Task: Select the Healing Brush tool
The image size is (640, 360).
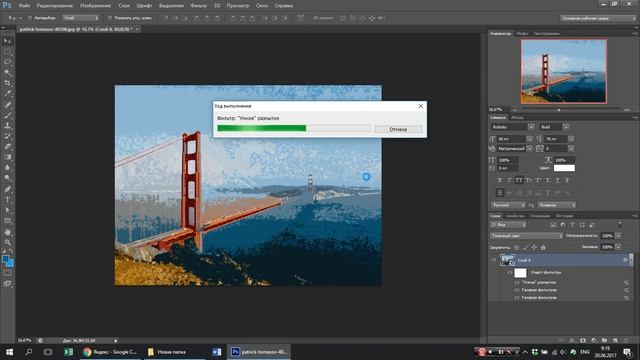Action: pyautogui.click(x=7, y=104)
